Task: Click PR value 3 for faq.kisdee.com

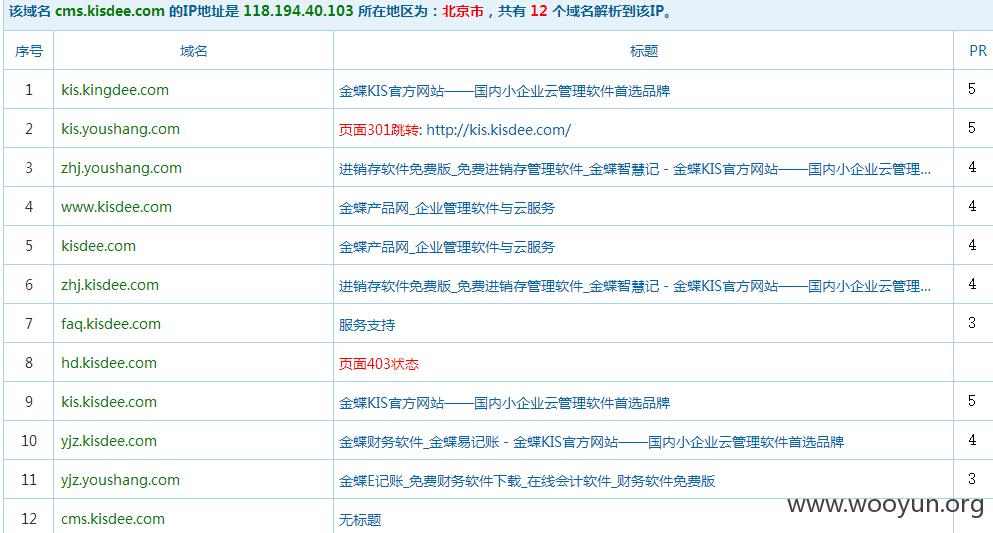Action: pyautogui.click(x=972, y=323)
